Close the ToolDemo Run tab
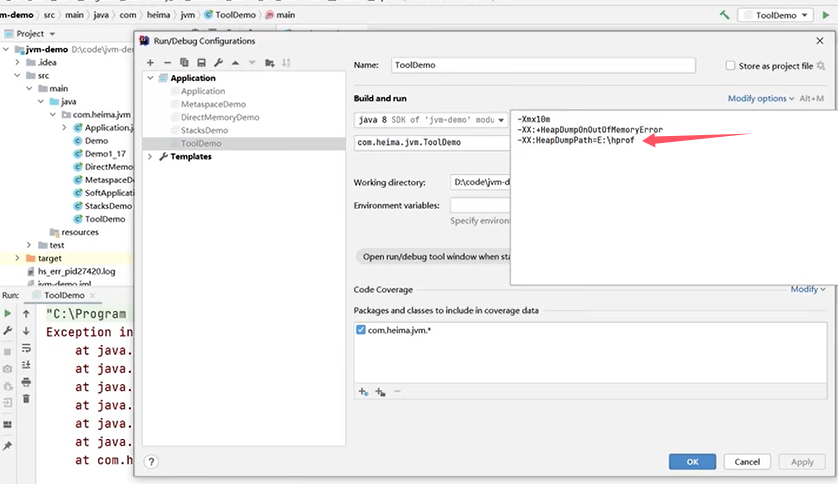The height and width of the screenshot is (484, 838). coord(92,295)
